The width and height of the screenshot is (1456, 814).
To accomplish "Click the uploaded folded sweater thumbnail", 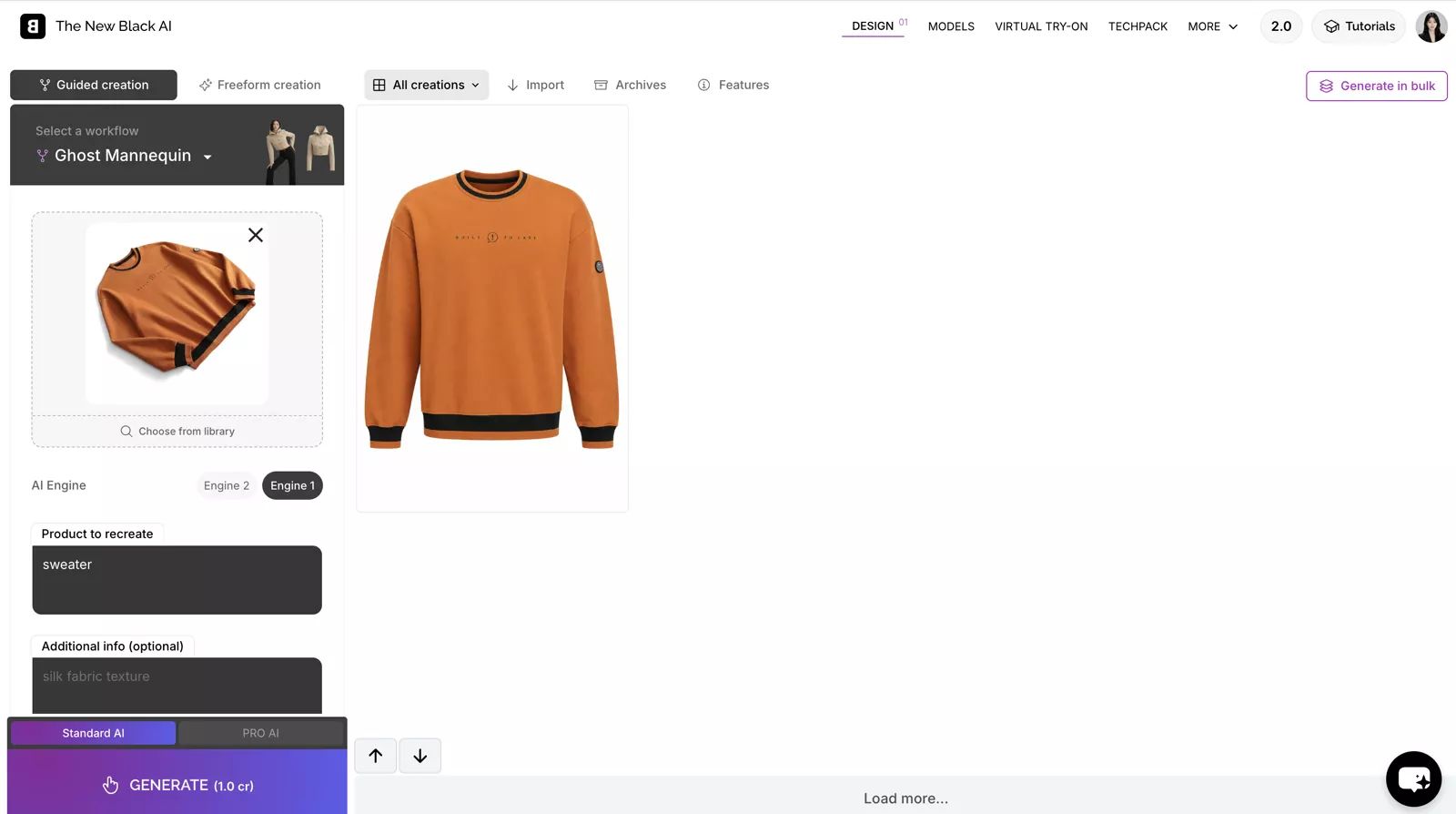I will click(177, 312).
